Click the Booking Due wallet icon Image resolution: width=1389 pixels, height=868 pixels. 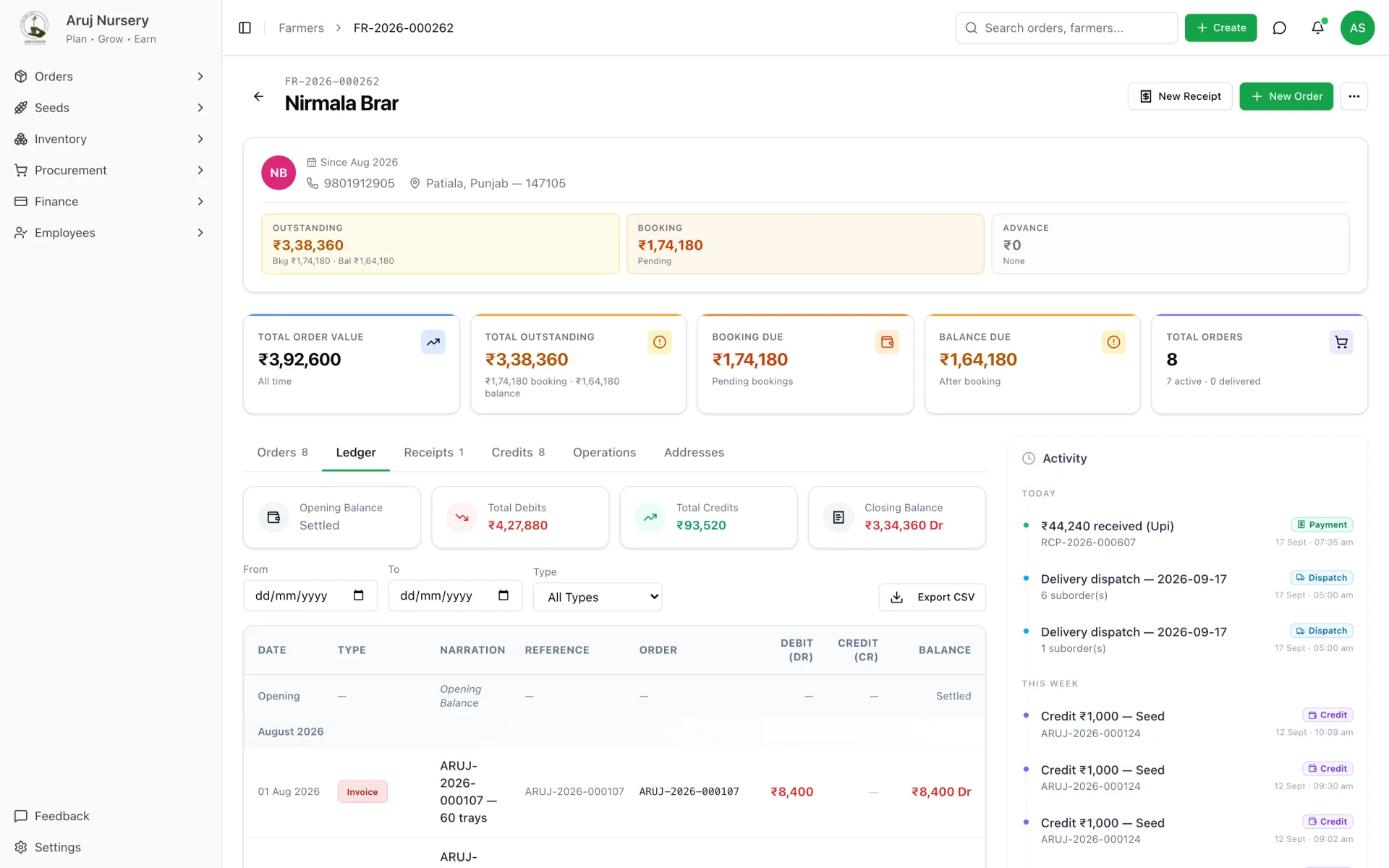887,342
